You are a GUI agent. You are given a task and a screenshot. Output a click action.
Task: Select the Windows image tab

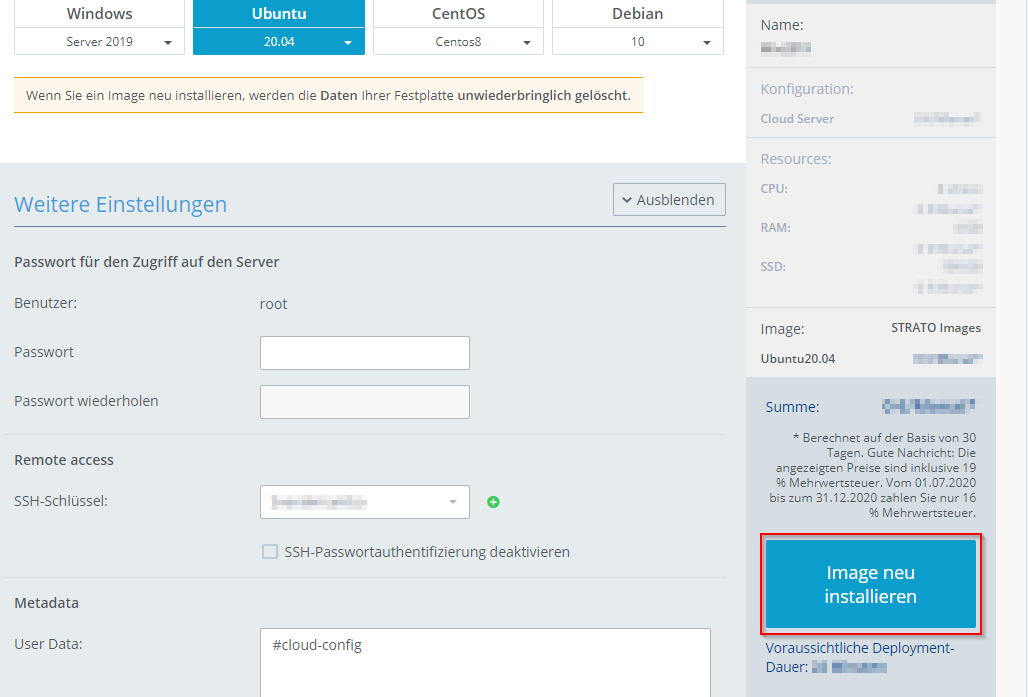pyautogui.click(x=100, y=14)
